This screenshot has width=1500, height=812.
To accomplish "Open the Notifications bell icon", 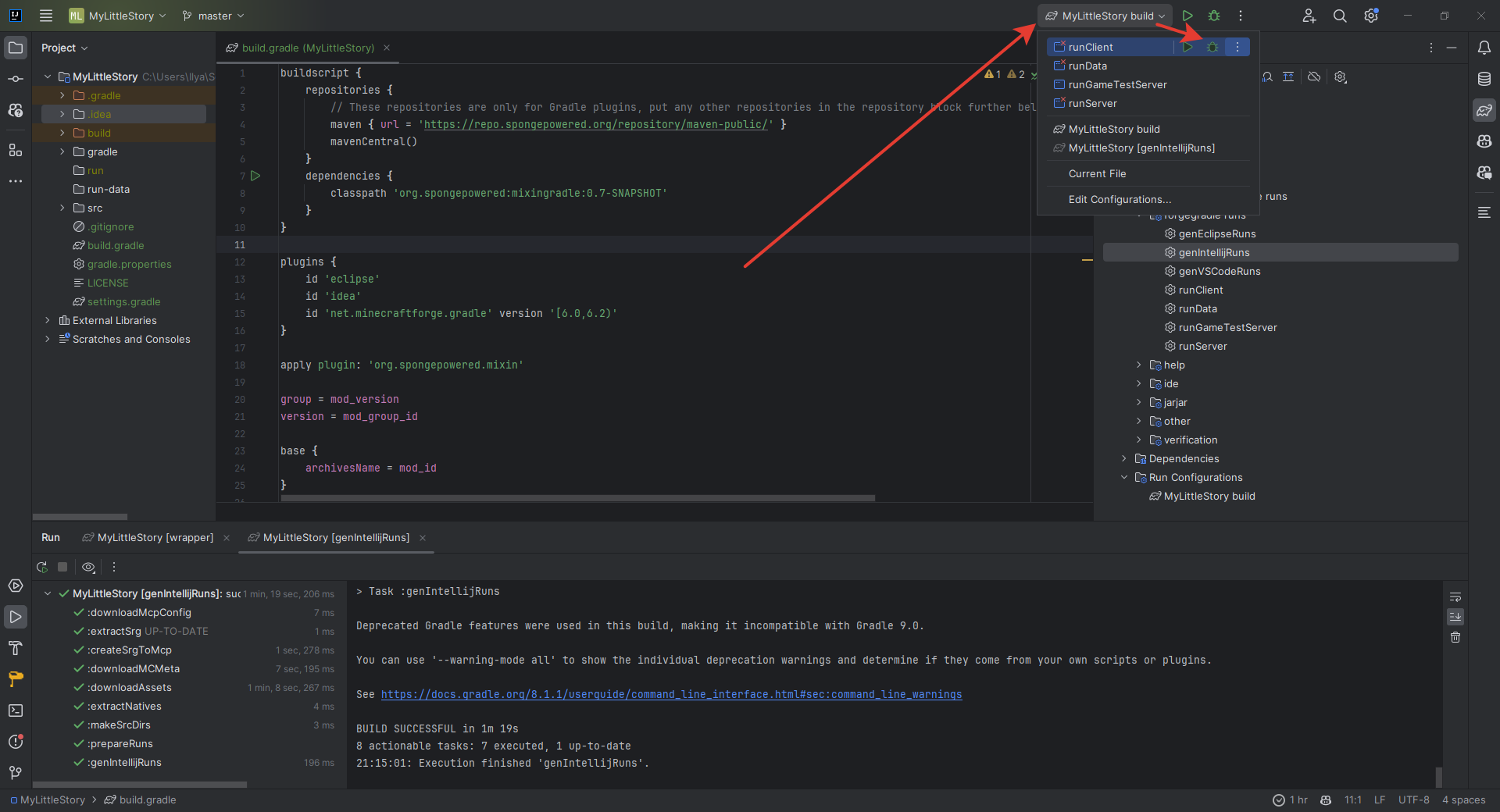I will coord(1484,48).
